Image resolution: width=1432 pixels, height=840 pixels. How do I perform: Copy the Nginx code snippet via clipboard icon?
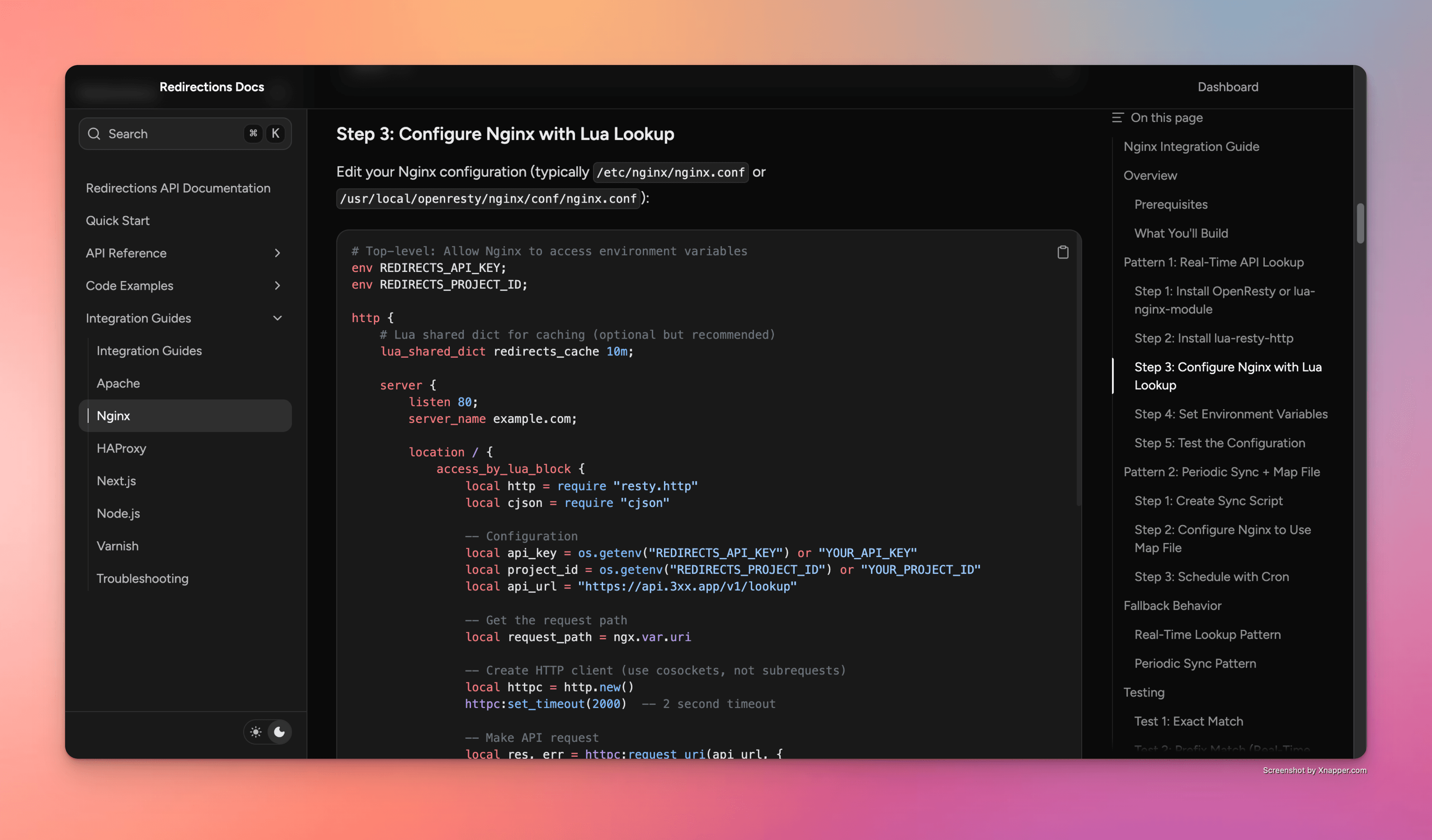coord(1063,252)
